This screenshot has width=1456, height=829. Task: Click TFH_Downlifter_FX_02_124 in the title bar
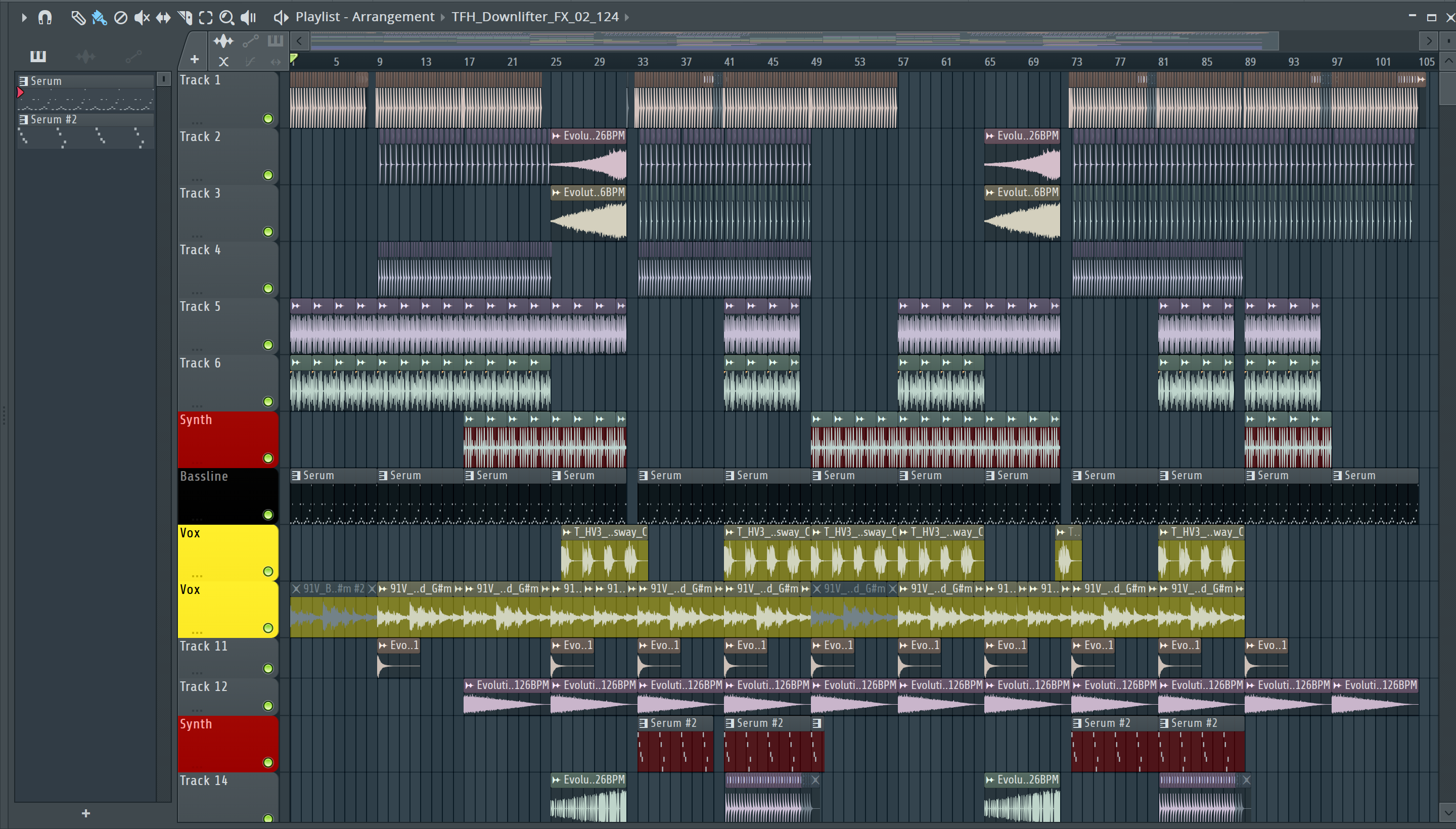click(x=535, y=17)
